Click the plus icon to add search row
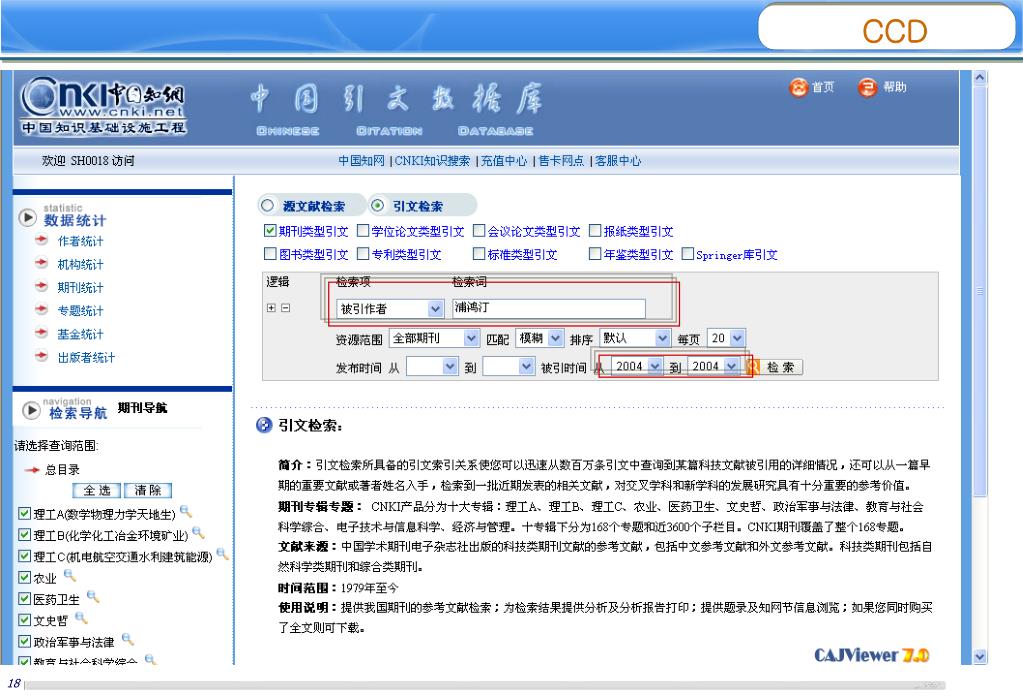1023x696 pixels. point(271,308)
